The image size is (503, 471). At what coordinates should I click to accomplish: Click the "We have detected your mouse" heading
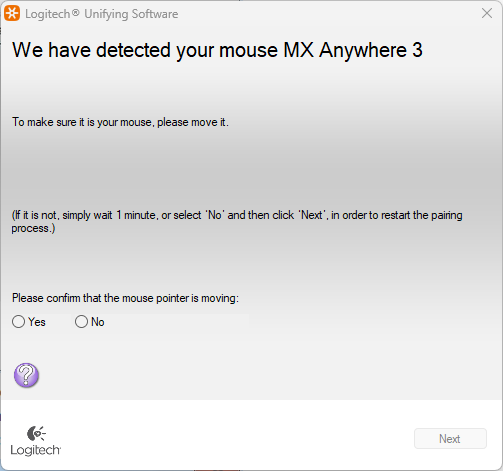pyautogui.click(x=145, y=50)
